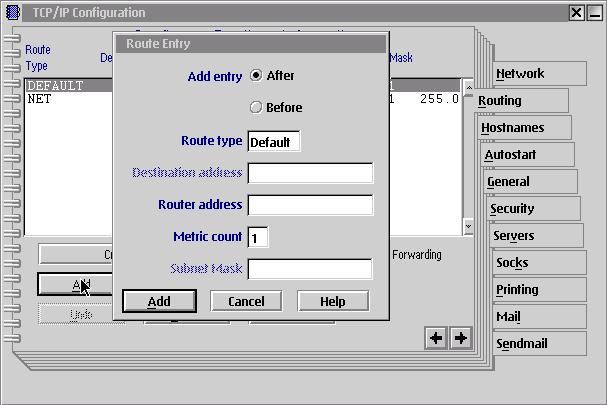Select the Before radio button
The image size is (607, 405).
click(256, 108)
